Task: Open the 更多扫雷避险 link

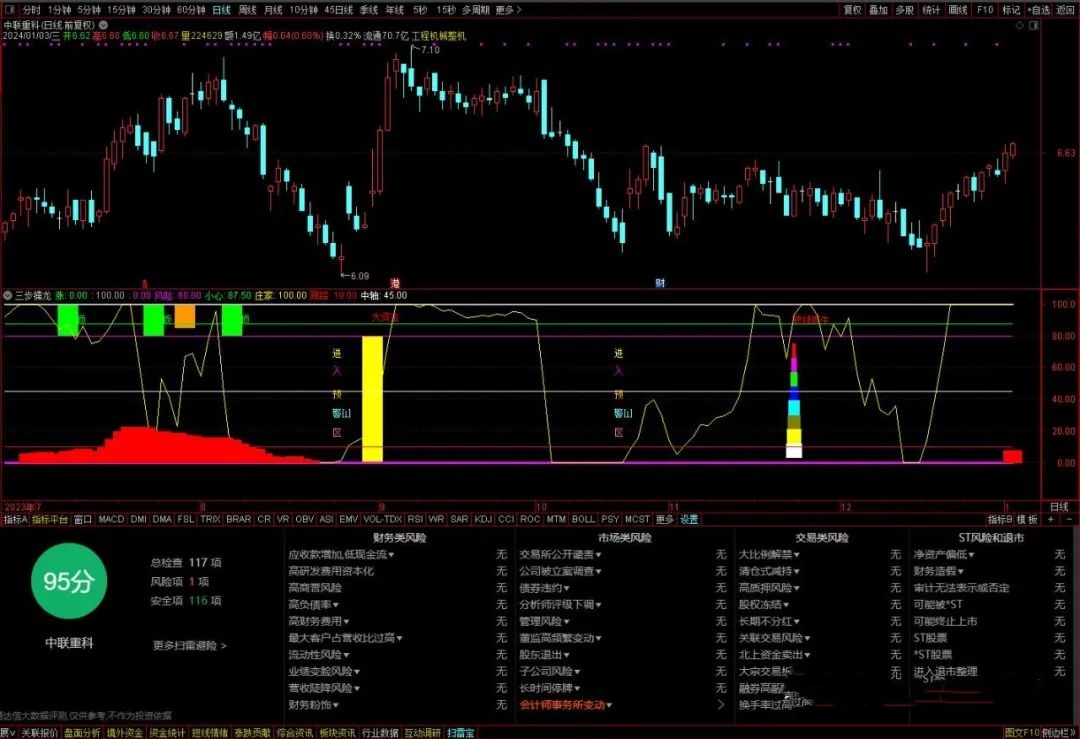Action: click(x=189, y=645)
